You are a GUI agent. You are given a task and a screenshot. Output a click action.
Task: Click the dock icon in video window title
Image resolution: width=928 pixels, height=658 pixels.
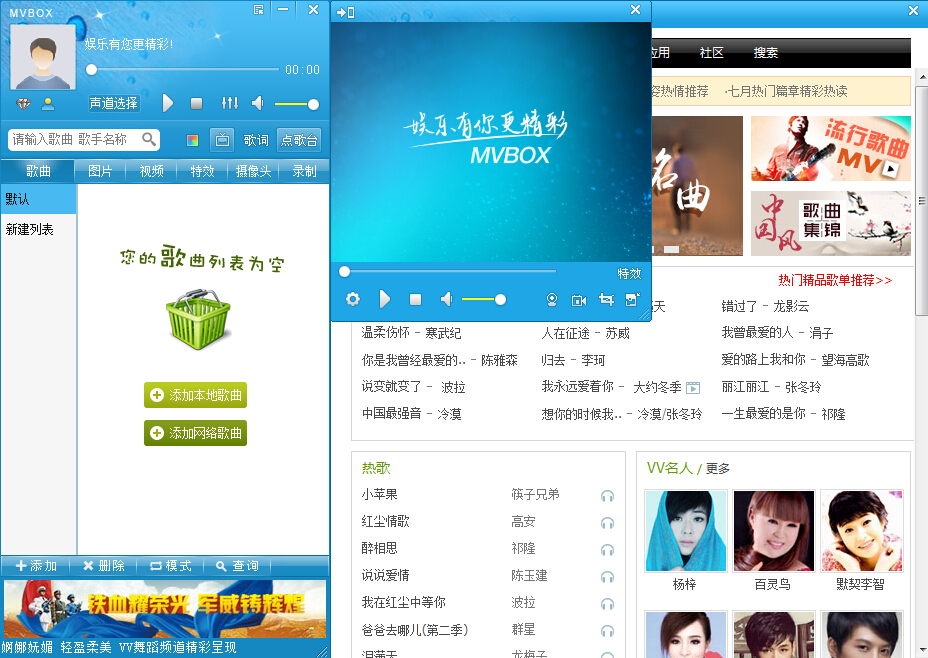346,12
